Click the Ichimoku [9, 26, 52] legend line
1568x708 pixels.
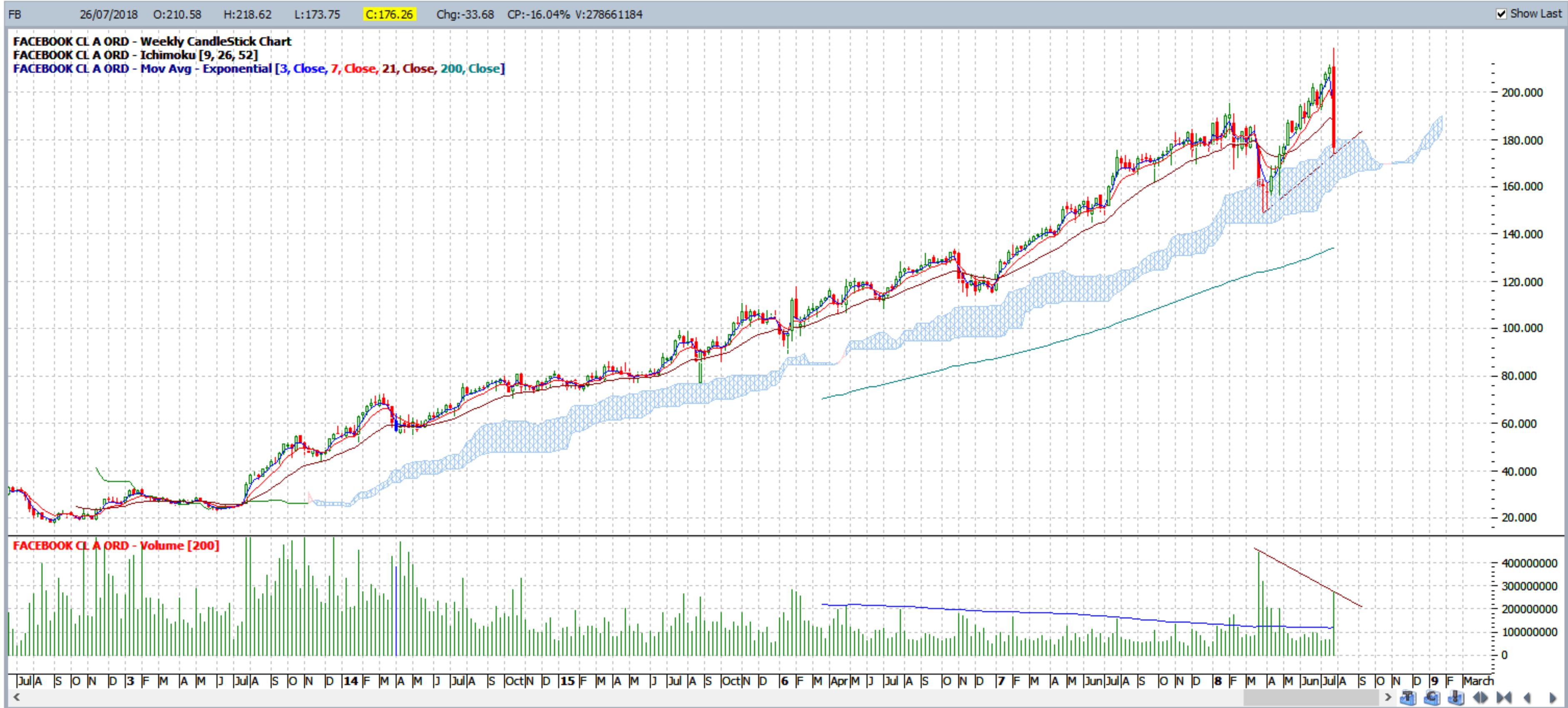(135, 55)
